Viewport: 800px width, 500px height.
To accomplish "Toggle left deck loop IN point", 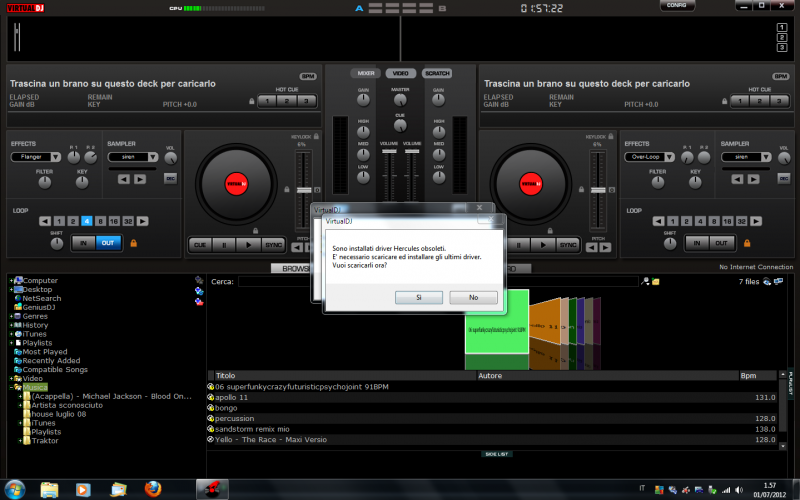I will [83, 243].
